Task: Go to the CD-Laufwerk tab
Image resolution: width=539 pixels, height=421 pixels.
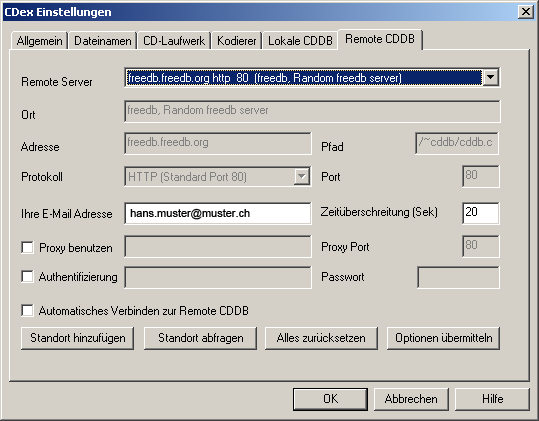Action: tap(174, 41)
